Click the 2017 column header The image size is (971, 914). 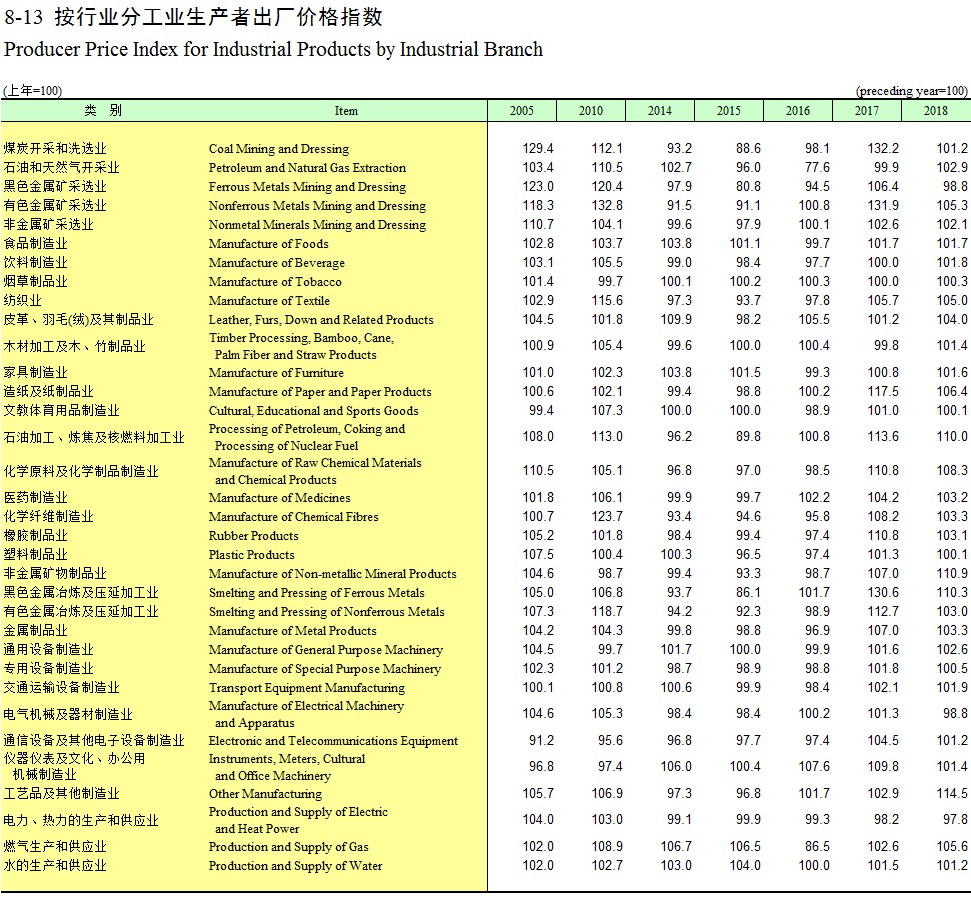point(867,111)
